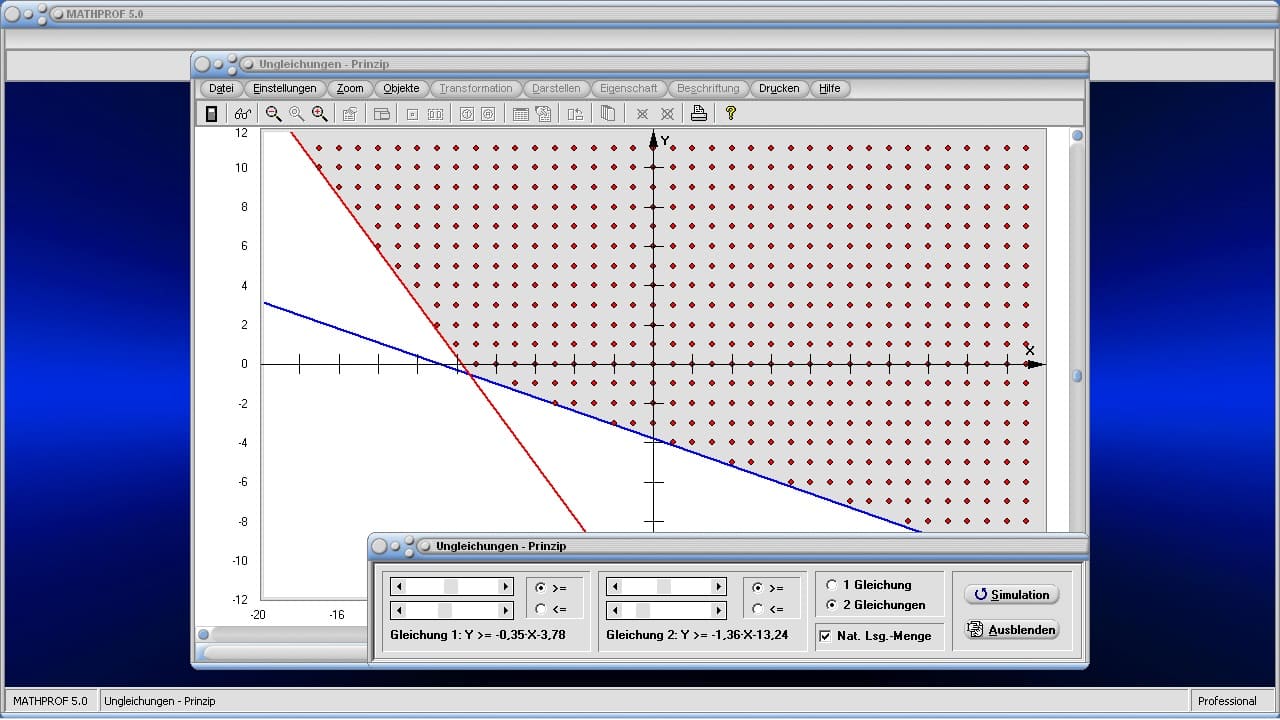This screenshot has width=1280, height=720.
Task: Open the Hilfe menu
Action: tap(830, 88)
